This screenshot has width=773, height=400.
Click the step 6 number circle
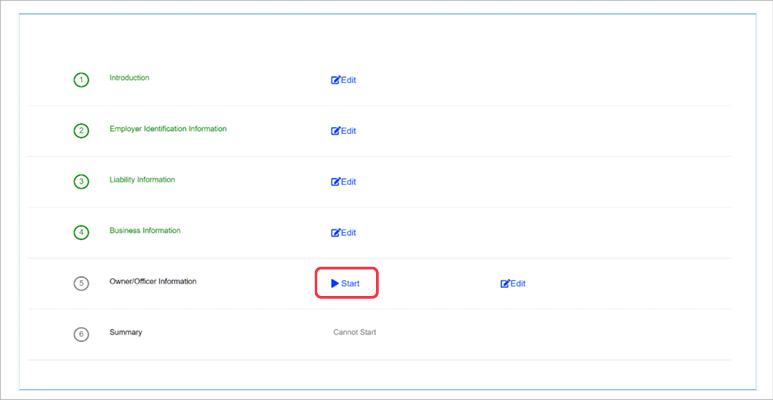(x=82, y=334)
